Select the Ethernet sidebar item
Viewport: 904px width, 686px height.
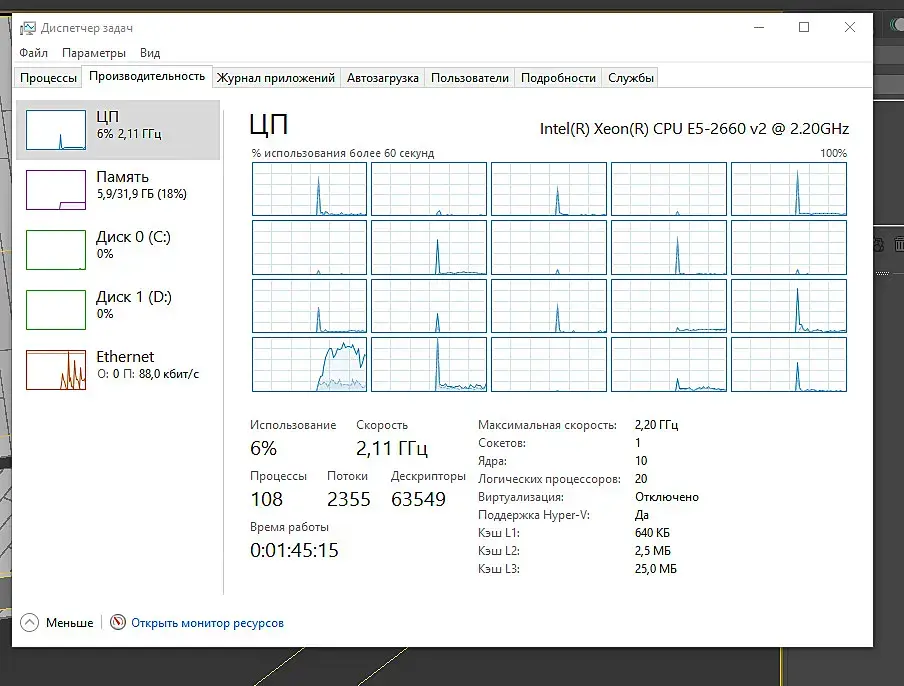(x=118, y=370)
